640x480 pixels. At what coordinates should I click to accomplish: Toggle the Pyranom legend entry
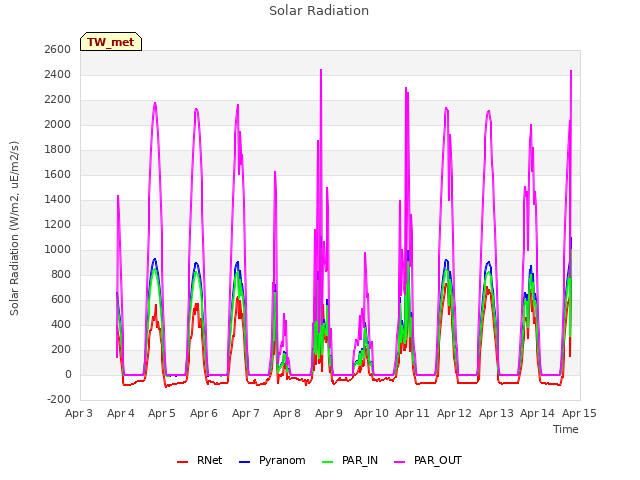click(x=272, y=460)
